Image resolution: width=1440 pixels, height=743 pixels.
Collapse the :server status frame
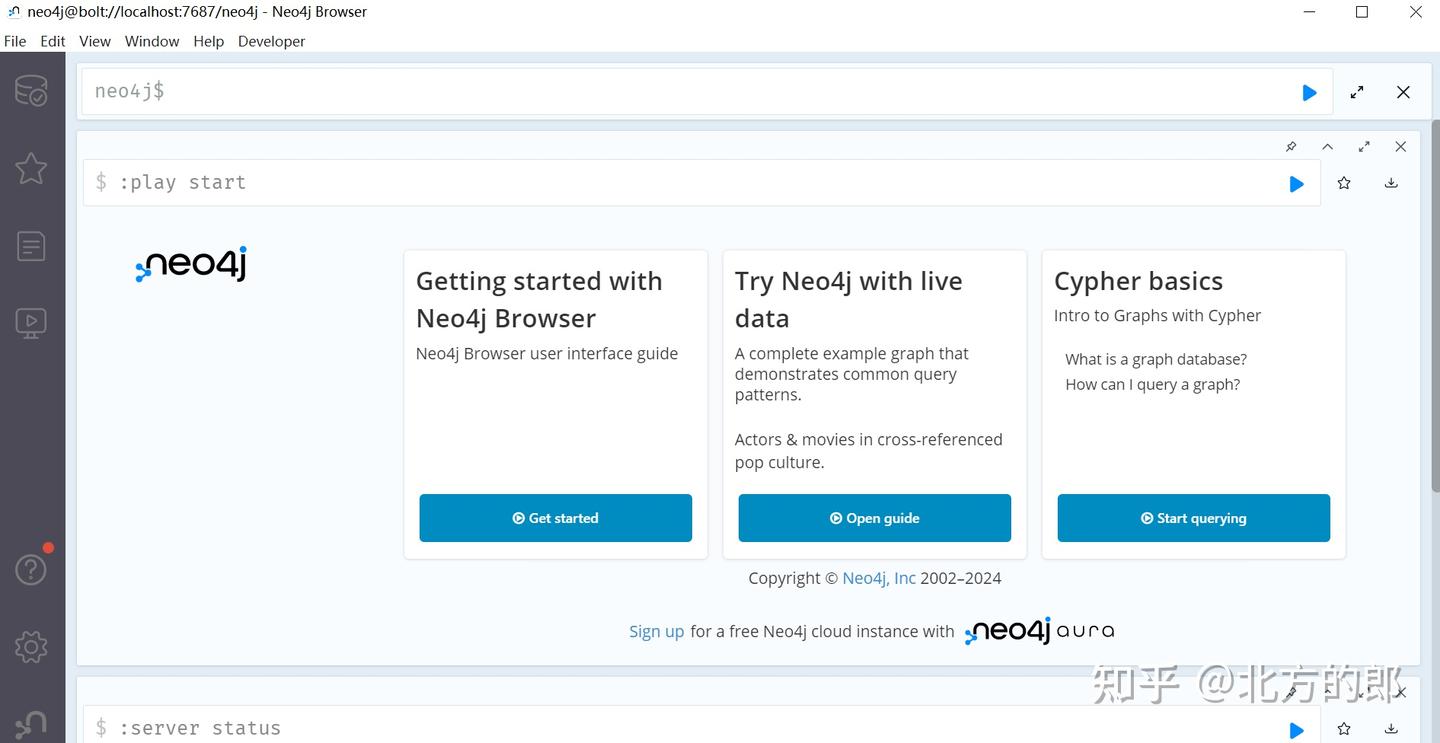(1328, 692)
